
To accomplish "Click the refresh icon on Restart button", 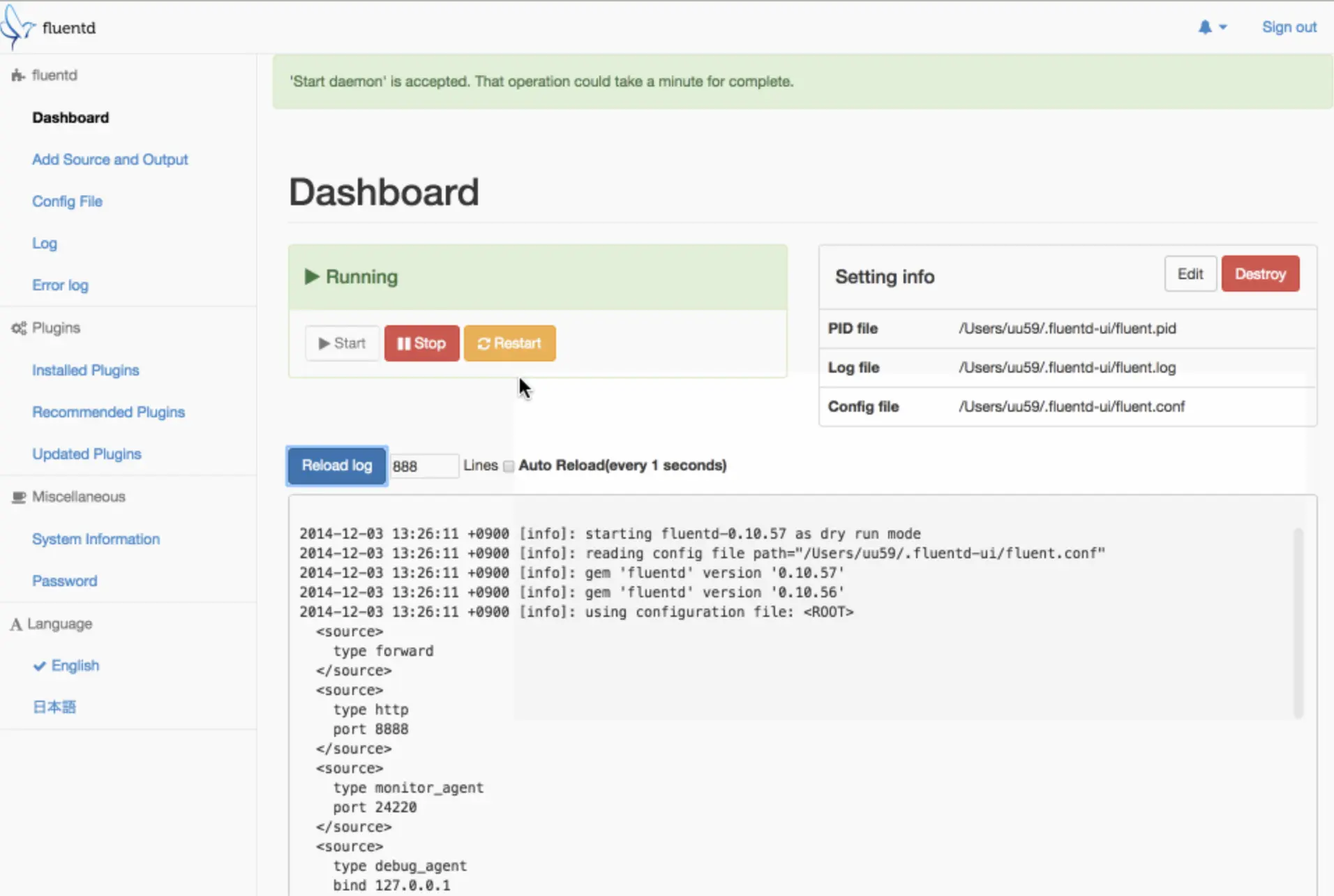I will click(484, 343).
